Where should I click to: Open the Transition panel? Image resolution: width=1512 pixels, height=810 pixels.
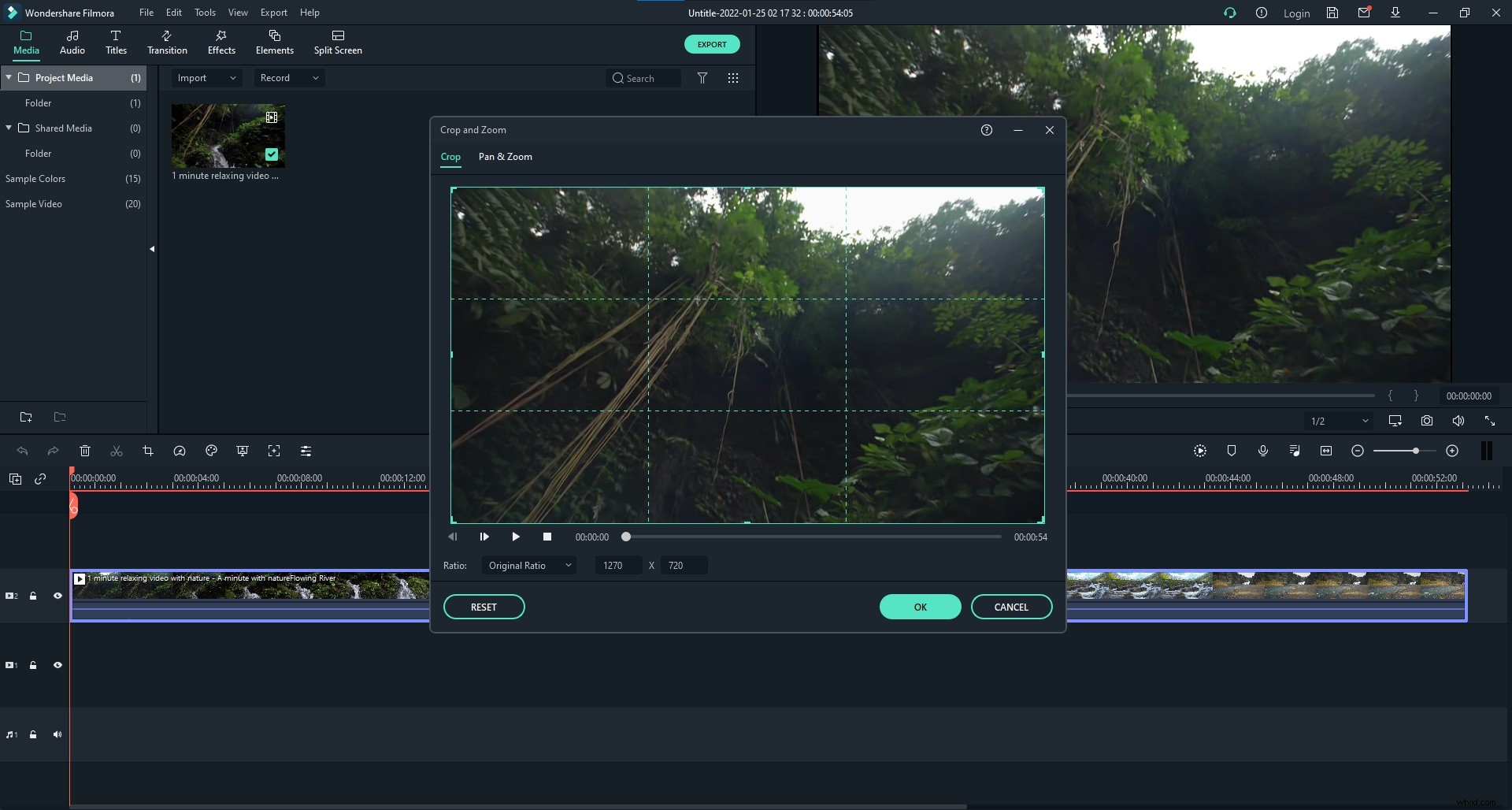167,42
